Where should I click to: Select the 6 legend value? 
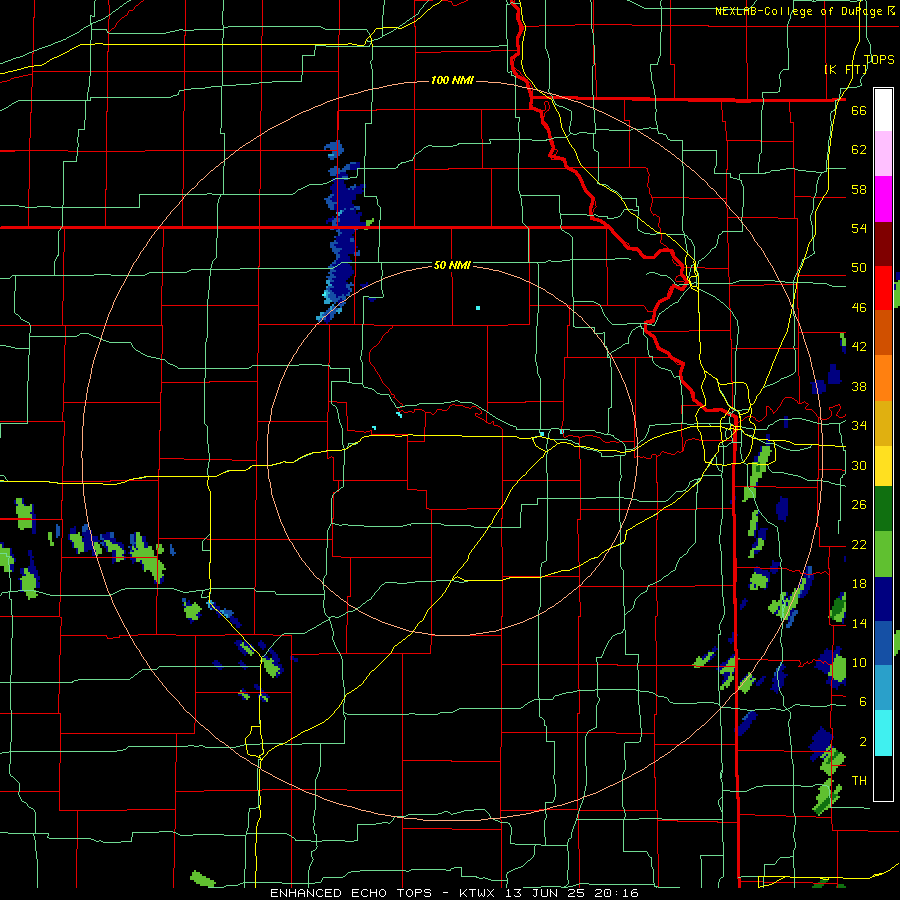pos(862,702)
